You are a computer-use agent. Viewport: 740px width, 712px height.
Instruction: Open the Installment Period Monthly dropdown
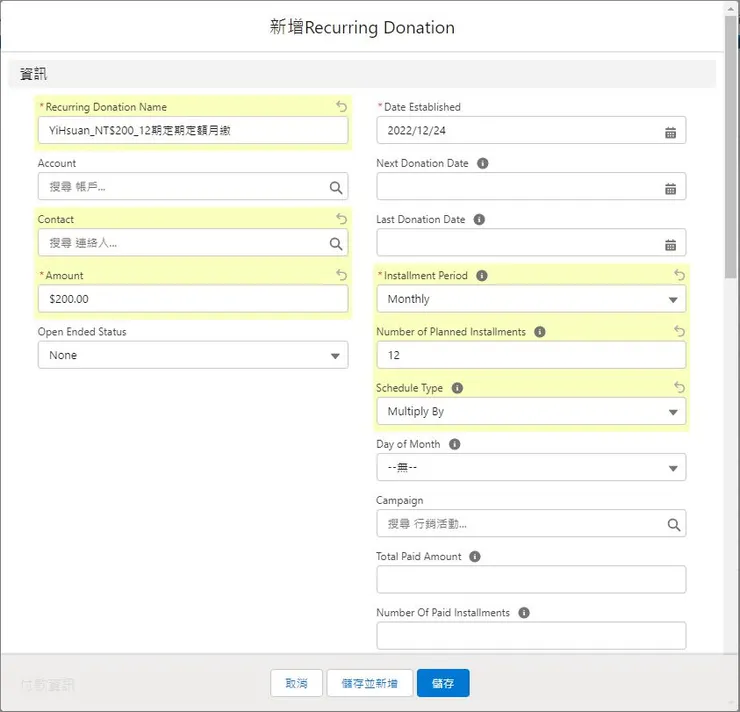(531, 299)
